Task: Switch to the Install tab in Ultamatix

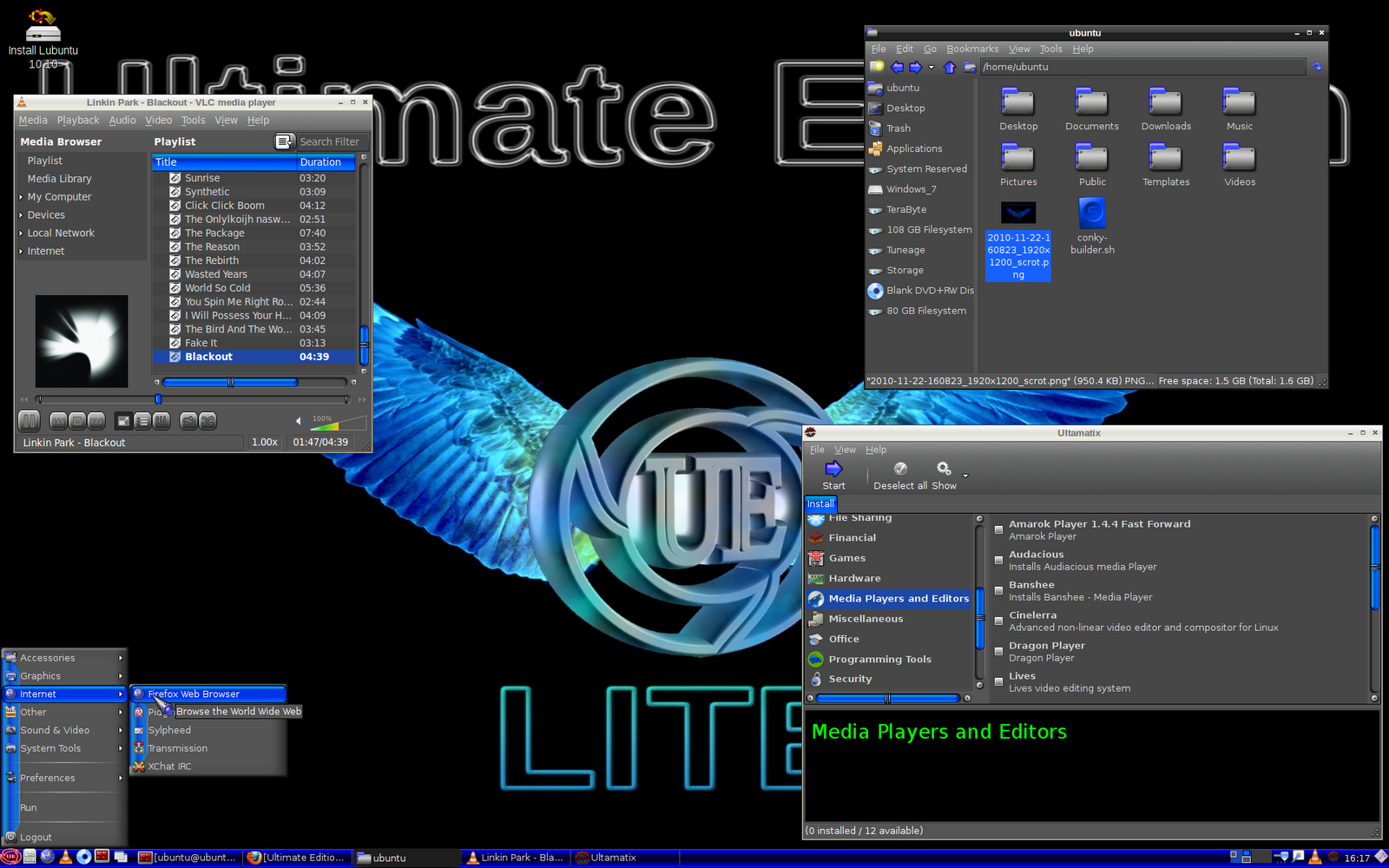Action: tap(820, 503)
